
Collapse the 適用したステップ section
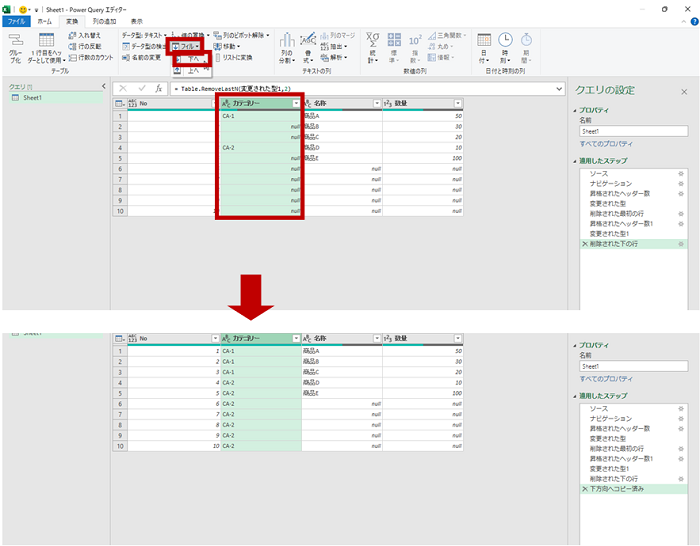tap(576, 161)
